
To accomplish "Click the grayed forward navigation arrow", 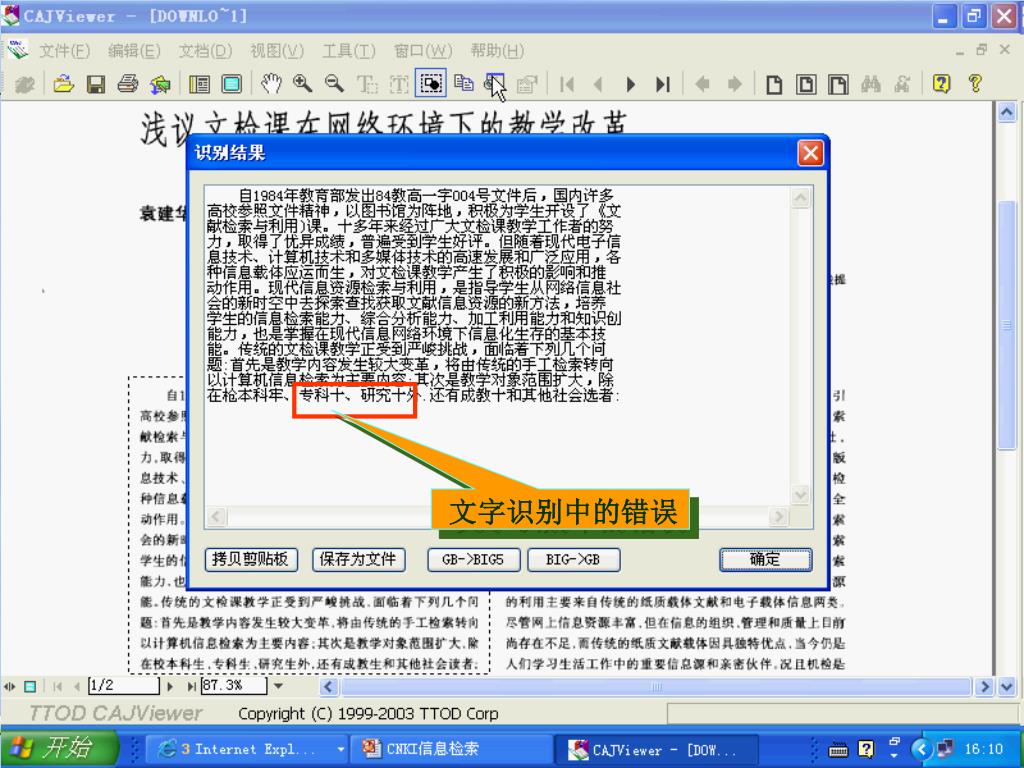I will [x=735, y=84].
